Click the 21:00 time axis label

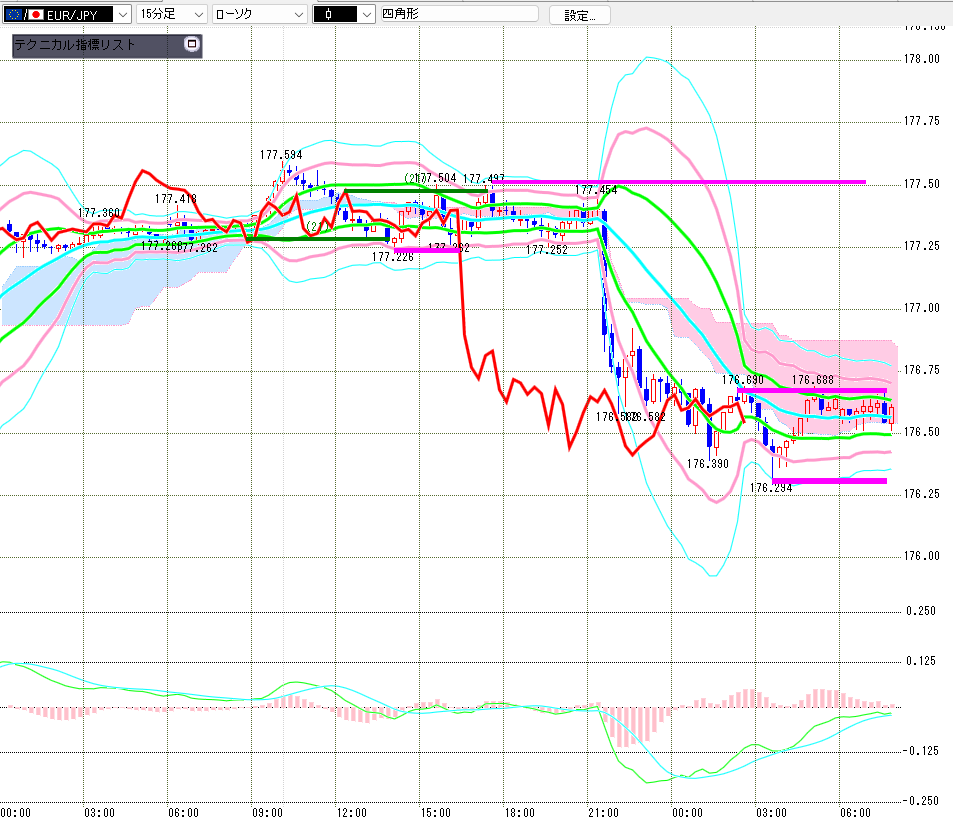point(604,813)
